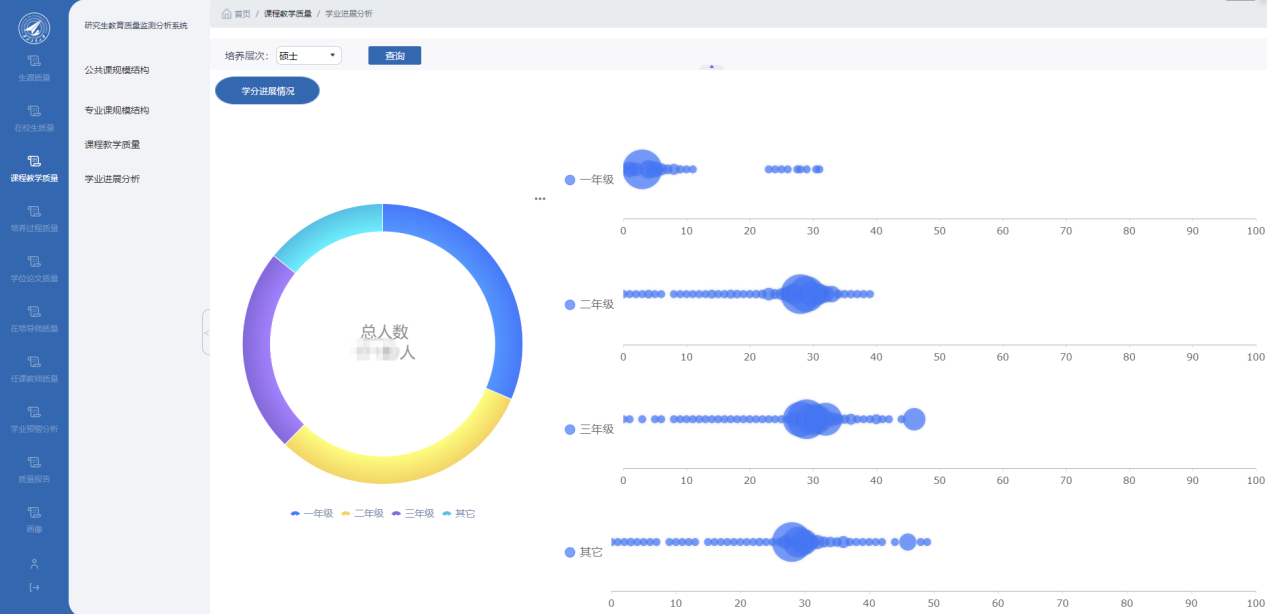Open the 在校生质量 sidebar section
This screenshot has height=614, width=1267.
click(x=34, y=118)
